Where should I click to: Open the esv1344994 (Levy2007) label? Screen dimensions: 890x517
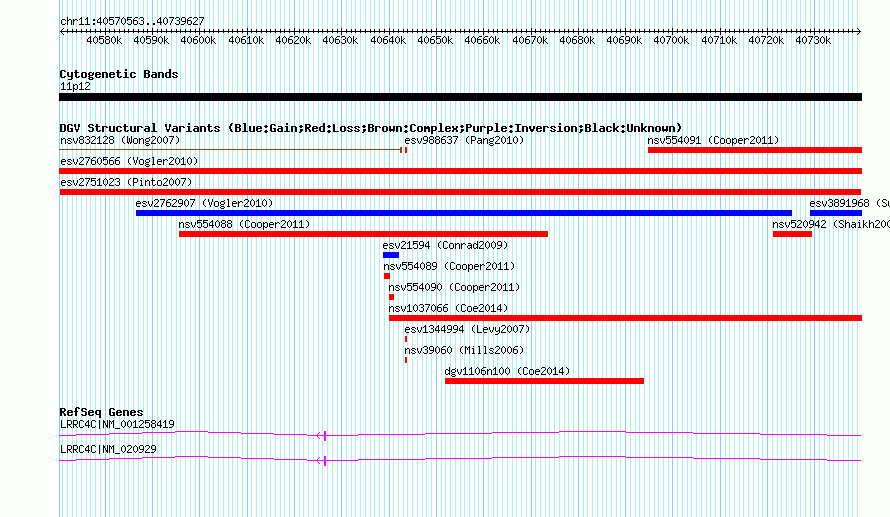[467, 329]
